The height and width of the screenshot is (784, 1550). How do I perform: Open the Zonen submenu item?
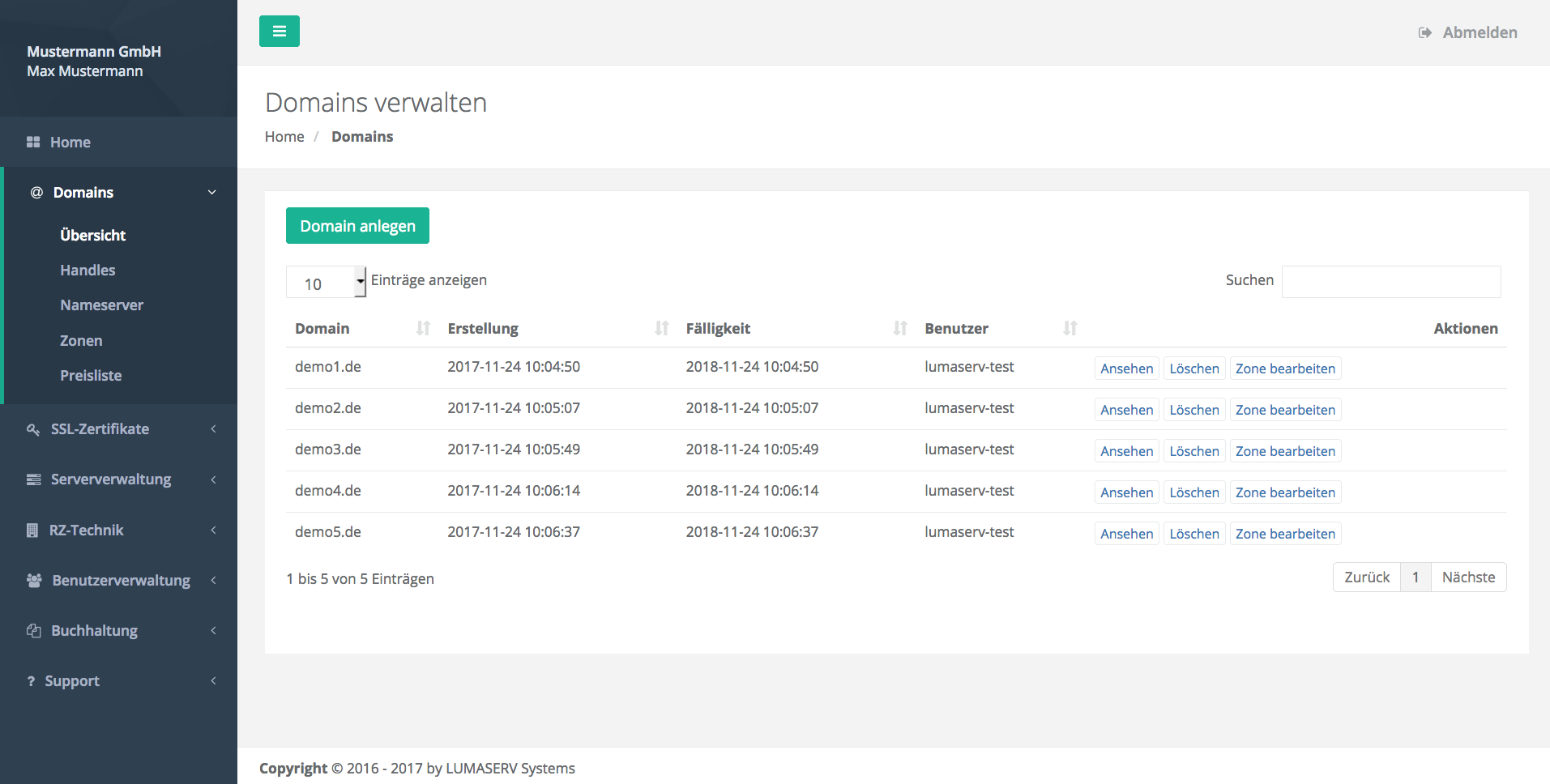pos(81,341)
